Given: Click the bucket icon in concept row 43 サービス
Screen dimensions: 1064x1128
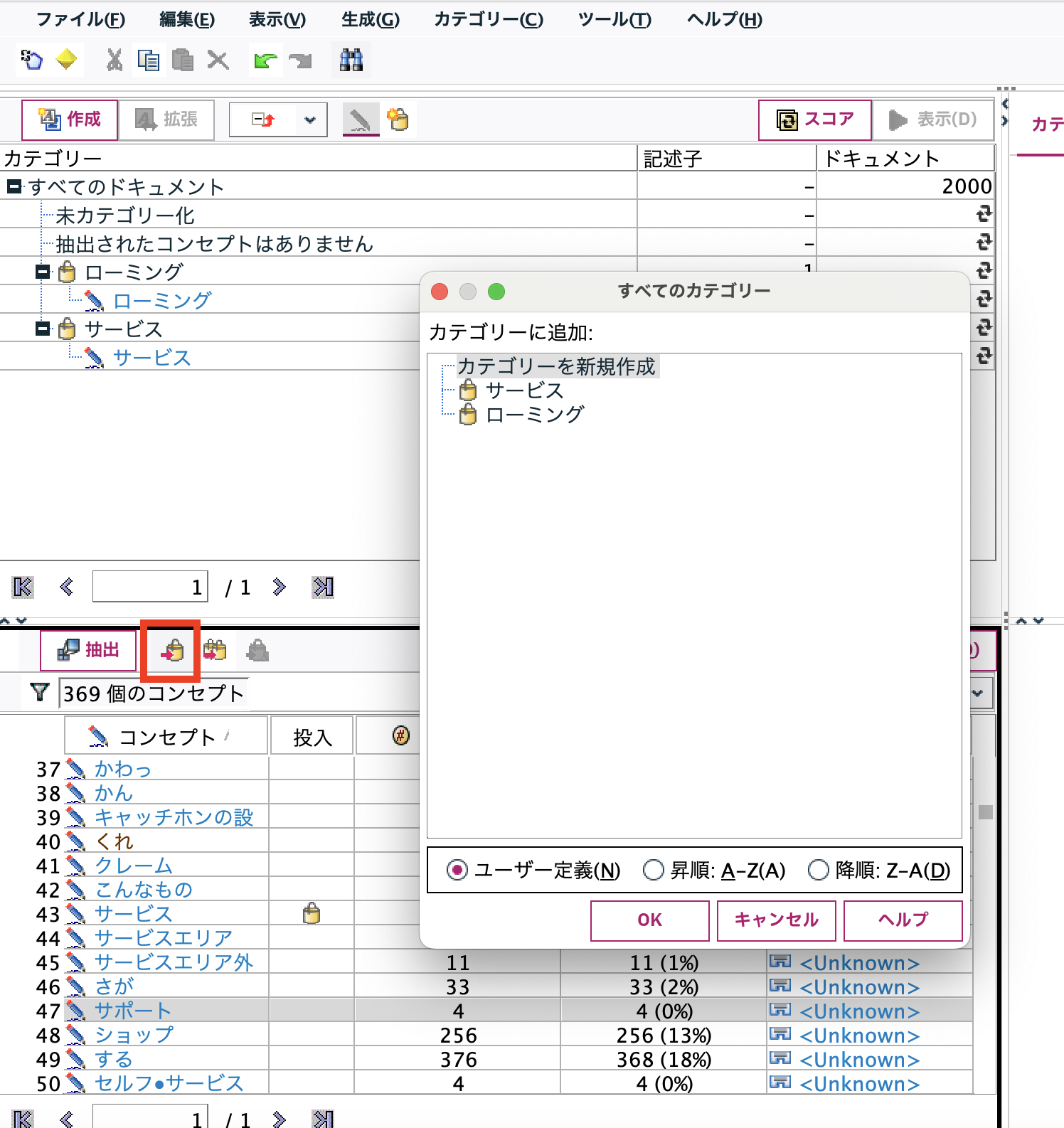Looking at the screenshot, I should point(311,913).
